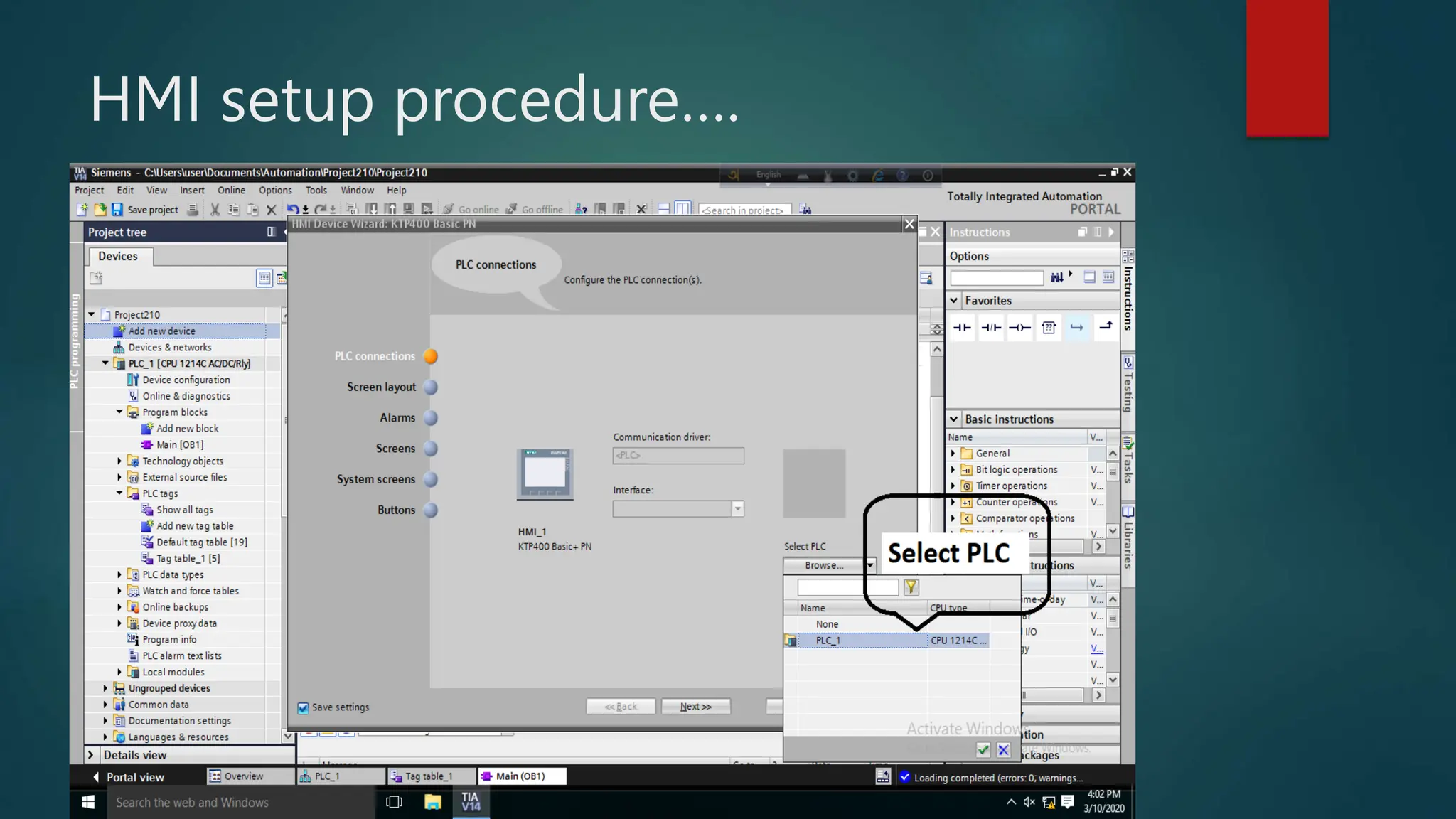The height and width of the screenshot is (819, 1456).
Task: Toggle the Save settings checkbox
Action: [x=304, y=707]
